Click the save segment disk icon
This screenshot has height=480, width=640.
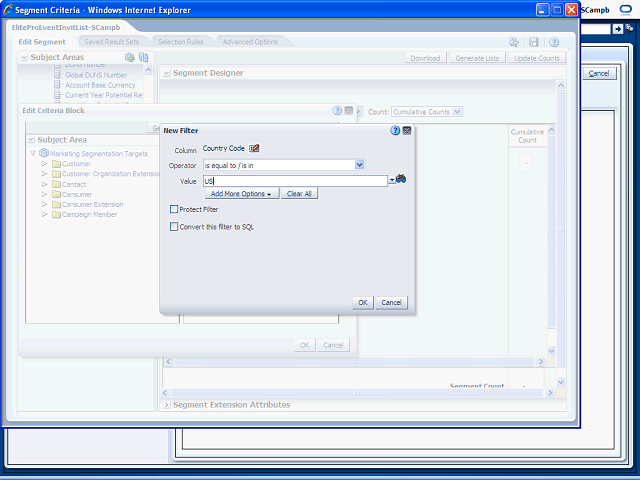pyautogui.click(x=533, y=42)
